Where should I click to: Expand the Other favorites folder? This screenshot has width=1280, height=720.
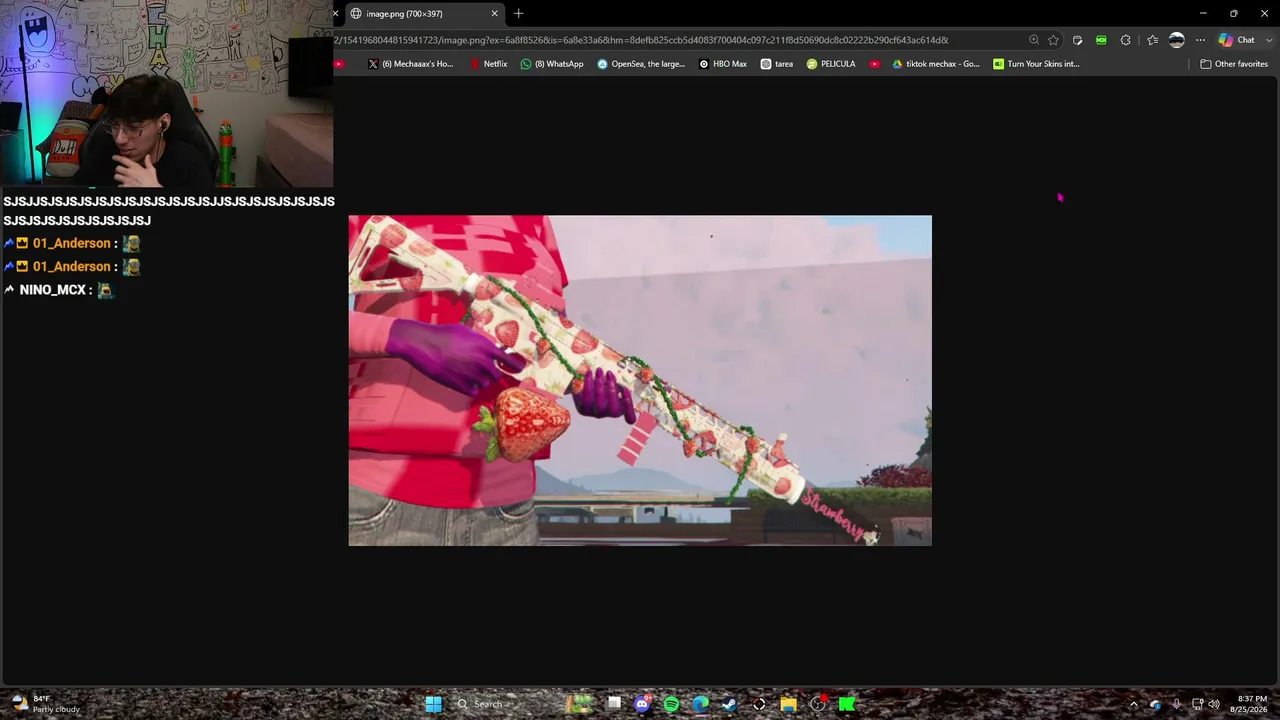click(x=1234, y=64)
